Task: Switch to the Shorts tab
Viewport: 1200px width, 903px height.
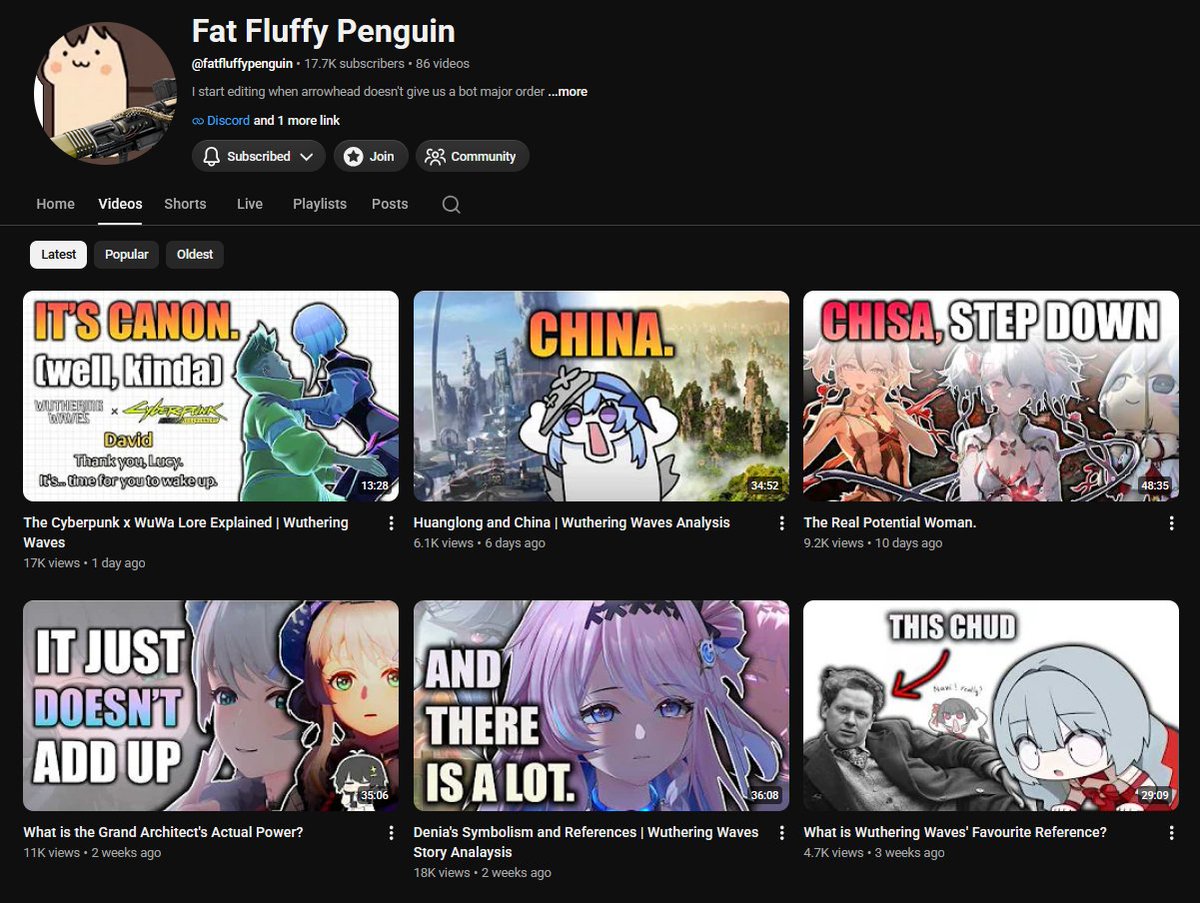Action: point(185,204)
